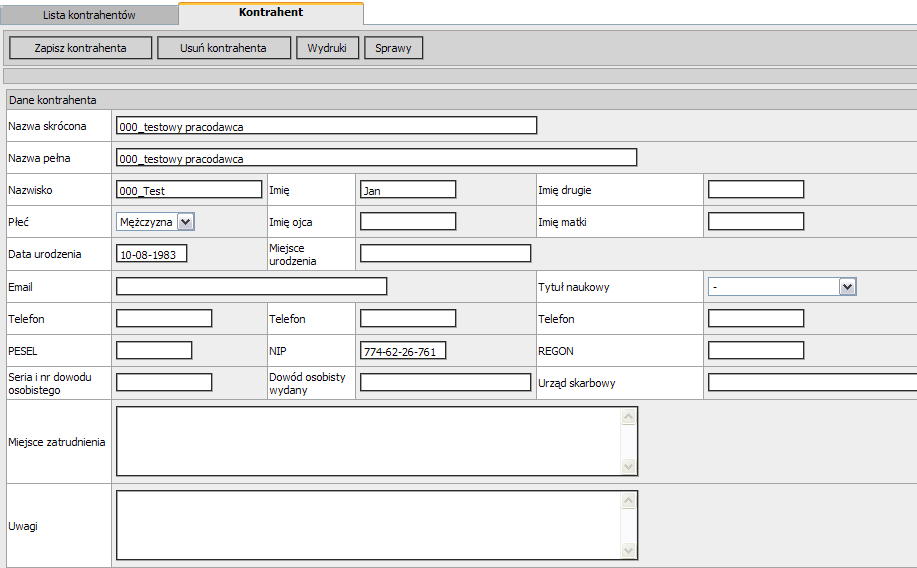Click Usuń kontrahenta button
Screen dimensions: 917x568
(x=223, y=48)
